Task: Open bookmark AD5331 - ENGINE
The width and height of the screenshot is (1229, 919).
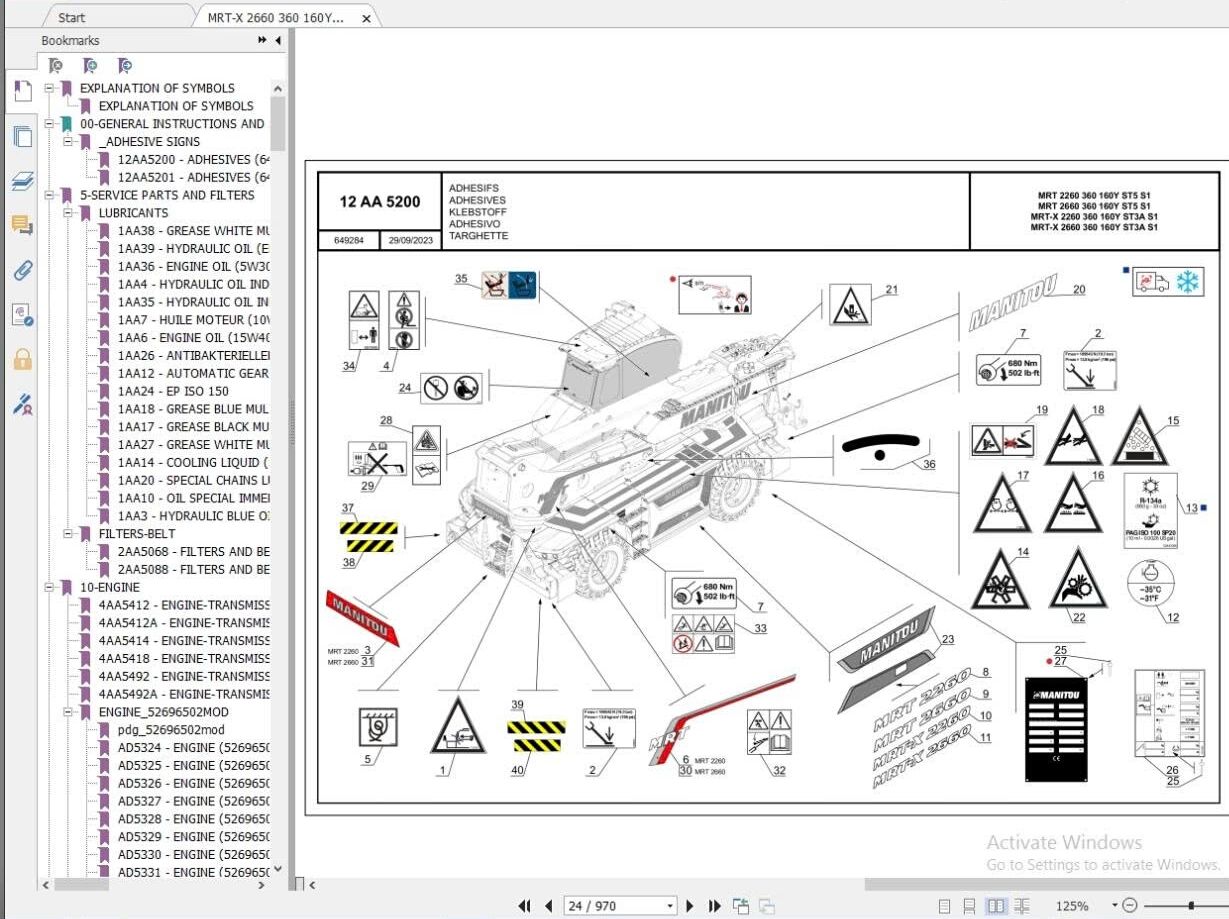Action: pyautogui.click(x=194, y=873)
